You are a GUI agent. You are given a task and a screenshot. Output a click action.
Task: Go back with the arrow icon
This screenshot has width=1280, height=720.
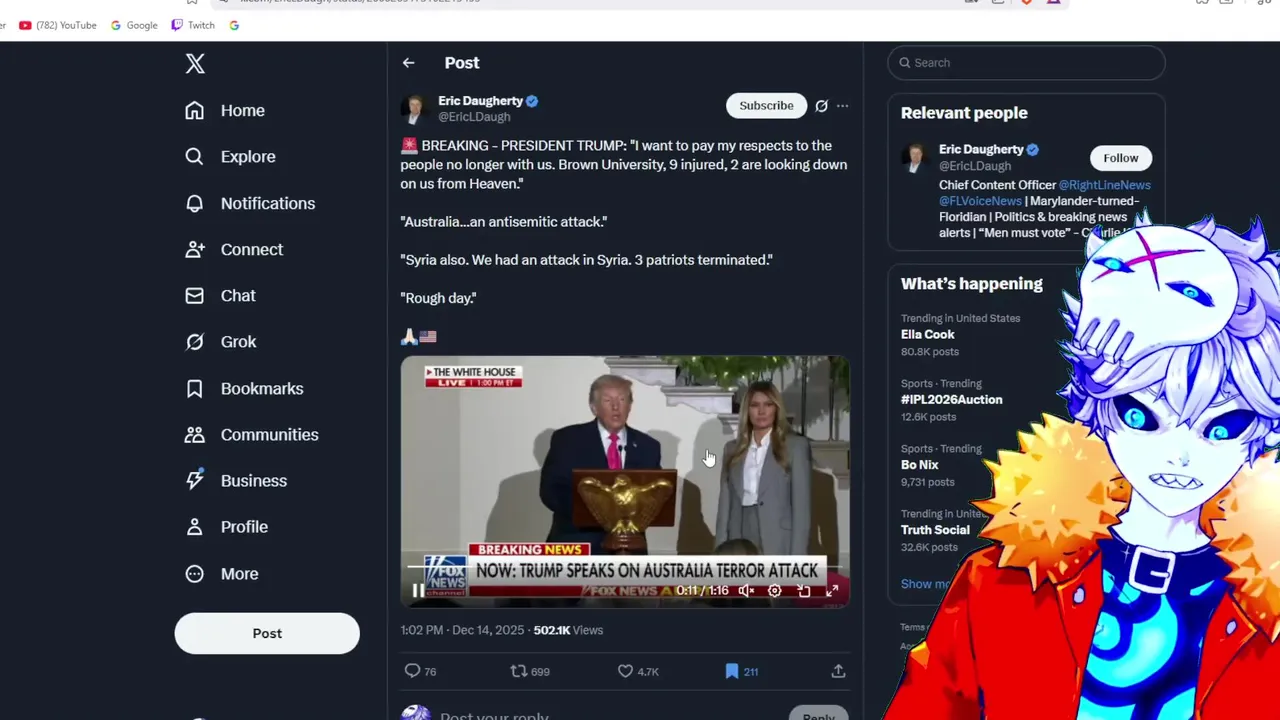[408, 63]
